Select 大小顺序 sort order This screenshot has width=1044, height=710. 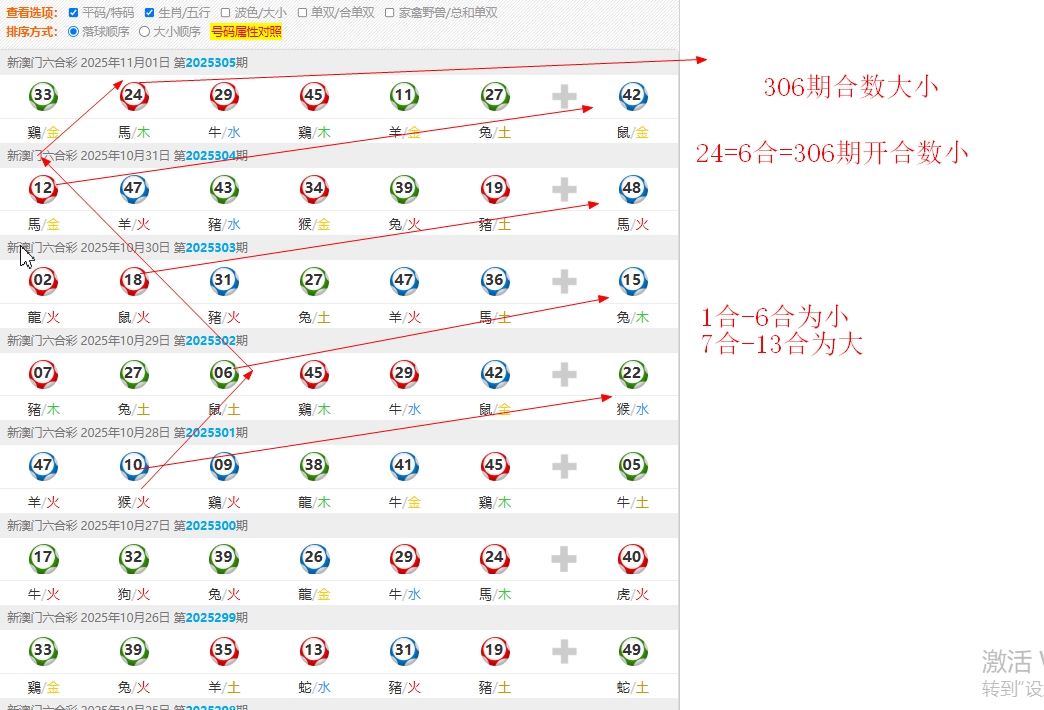click(145, 31)
